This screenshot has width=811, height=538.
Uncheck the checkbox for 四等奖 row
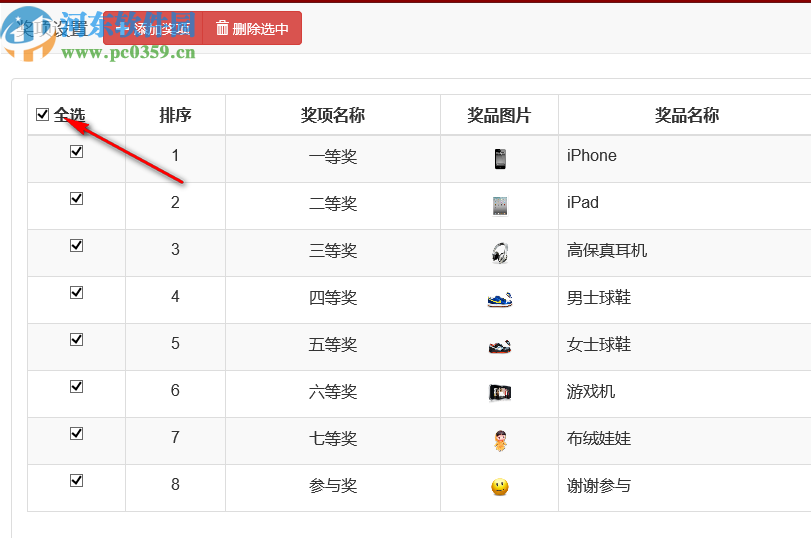pyautogui.click(x=77, y=293)
